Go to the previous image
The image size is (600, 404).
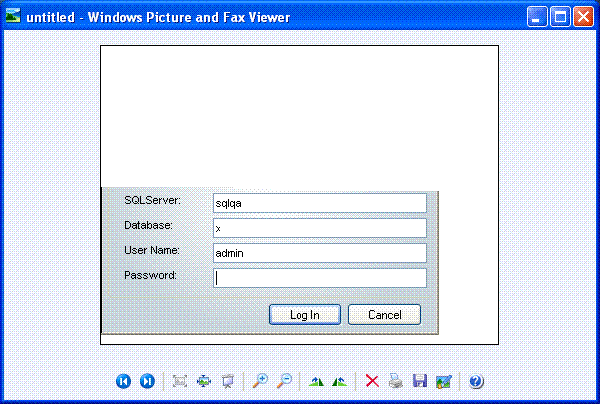tap(123, 381)
